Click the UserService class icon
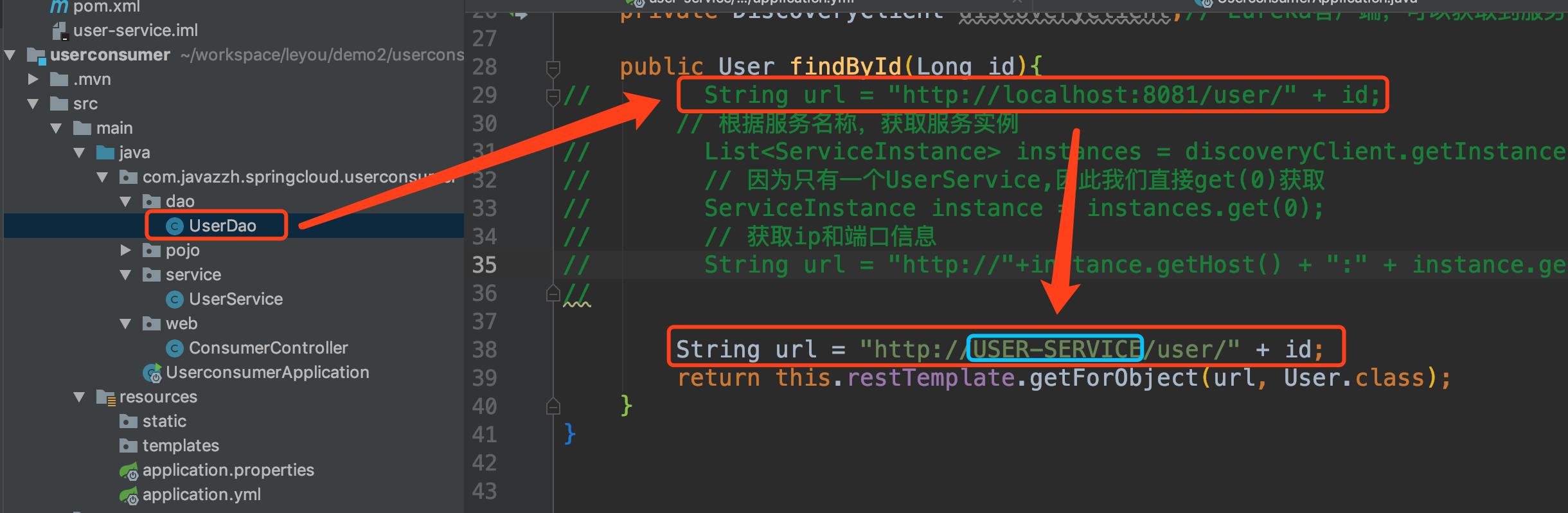The width and height of the screenshot is (1568, 513). [174, 300]
